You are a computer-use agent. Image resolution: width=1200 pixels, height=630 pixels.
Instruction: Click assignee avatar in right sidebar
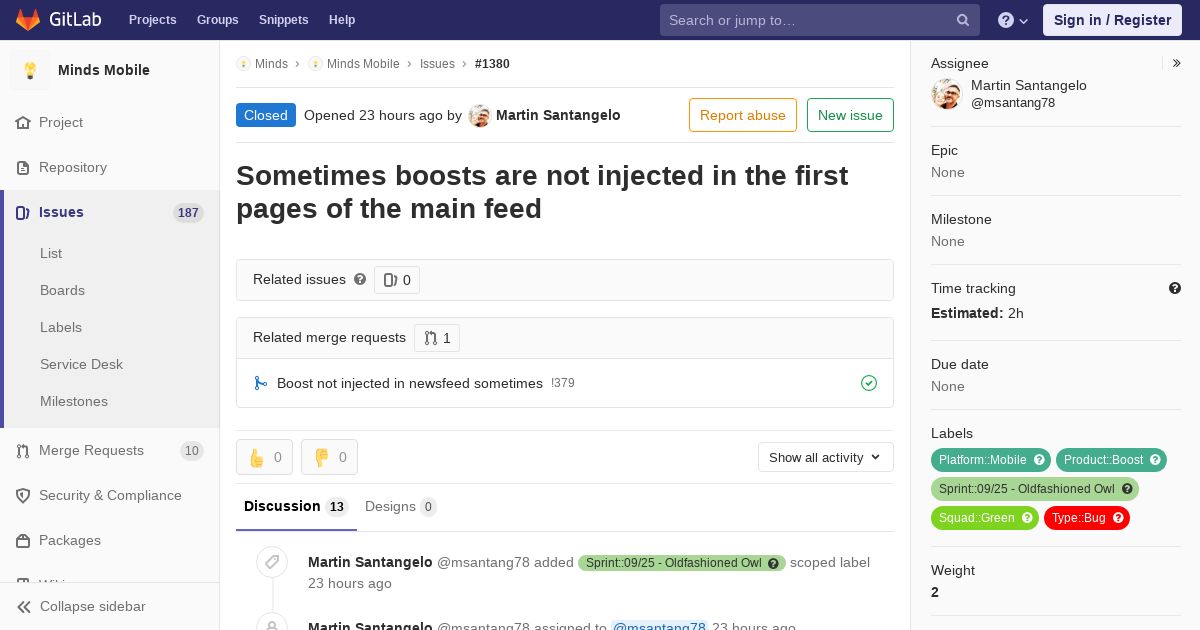coord(946,94)
